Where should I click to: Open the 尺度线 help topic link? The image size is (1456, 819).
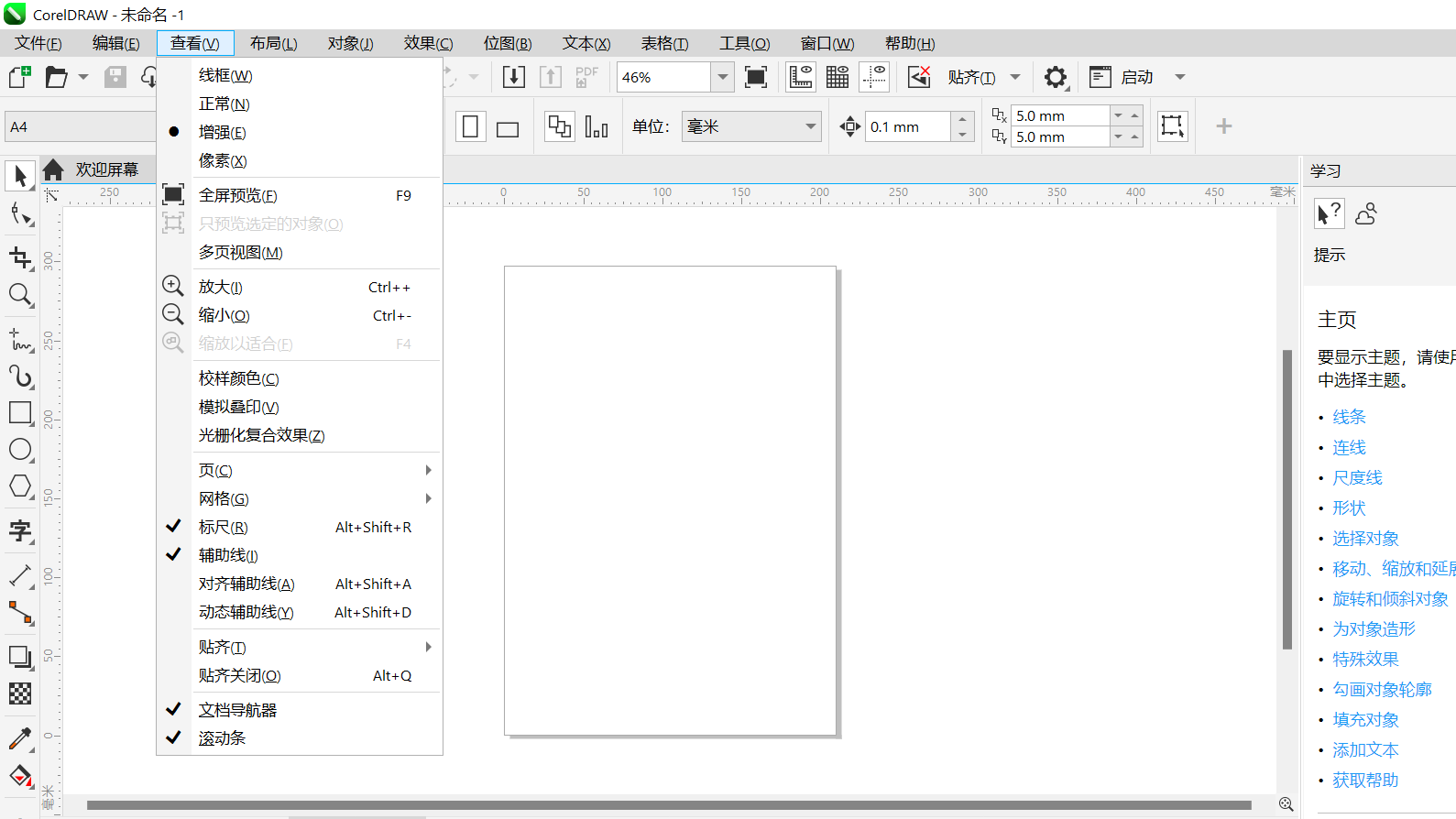tap(1357, 477)
